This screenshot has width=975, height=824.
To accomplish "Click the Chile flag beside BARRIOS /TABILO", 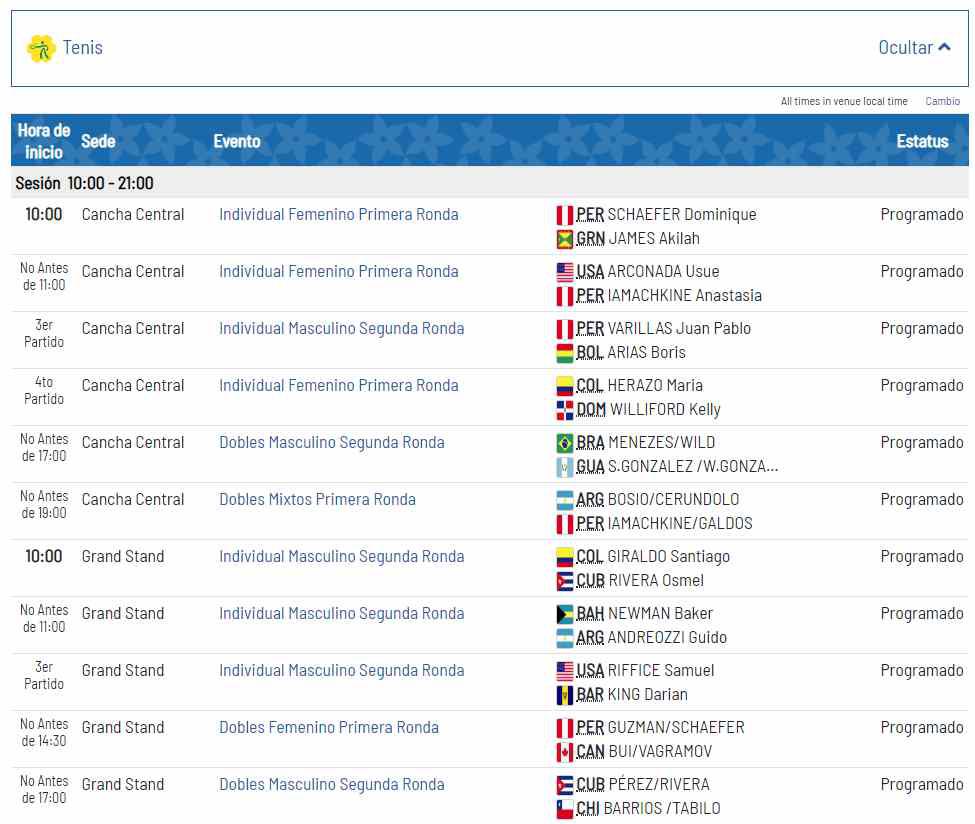I will pos(565,809).
